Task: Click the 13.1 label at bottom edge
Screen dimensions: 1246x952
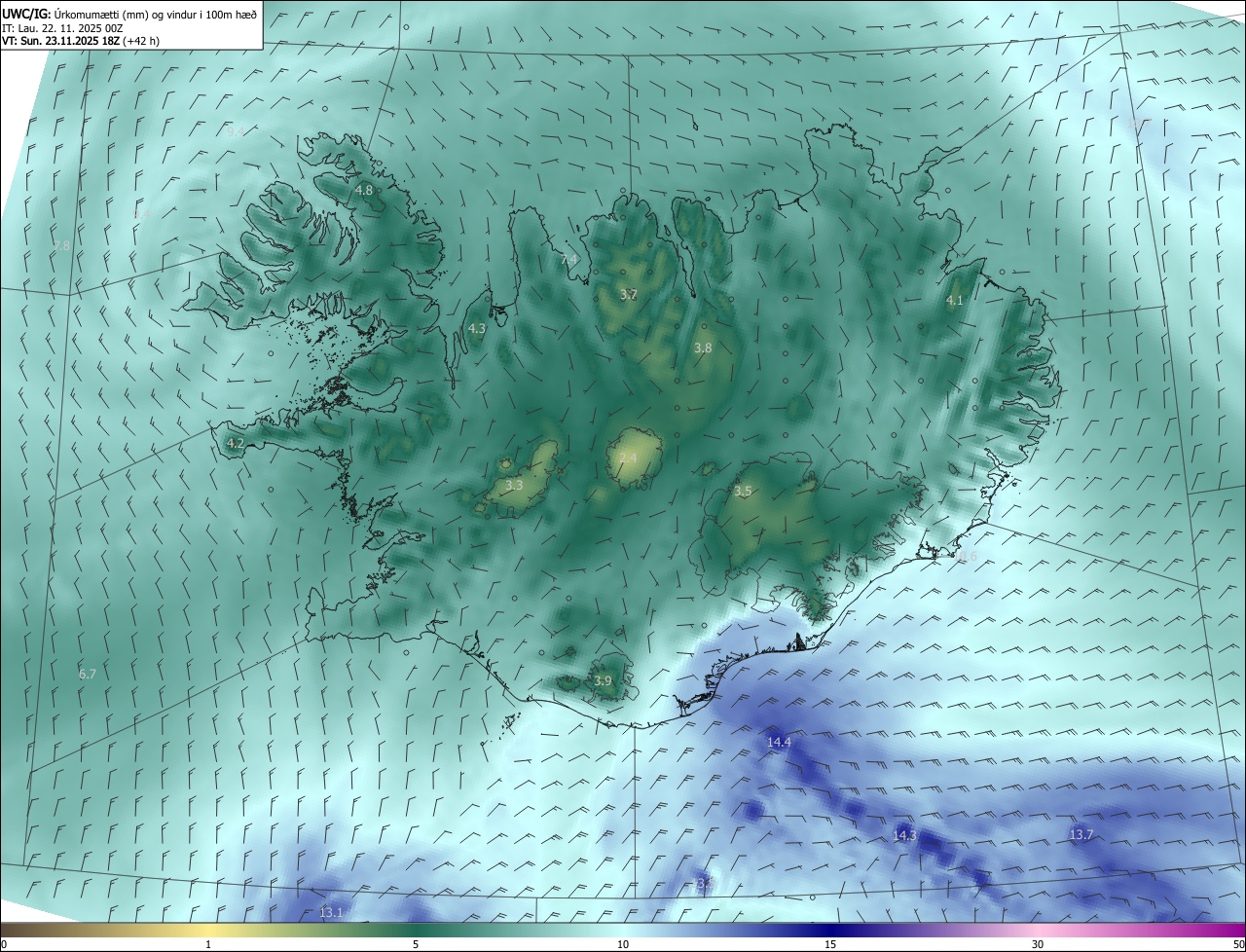Action: (331, 912)
